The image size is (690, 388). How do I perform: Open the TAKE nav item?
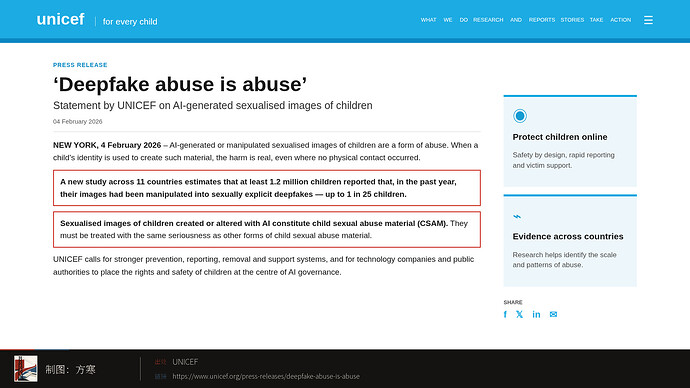point(596,20)
